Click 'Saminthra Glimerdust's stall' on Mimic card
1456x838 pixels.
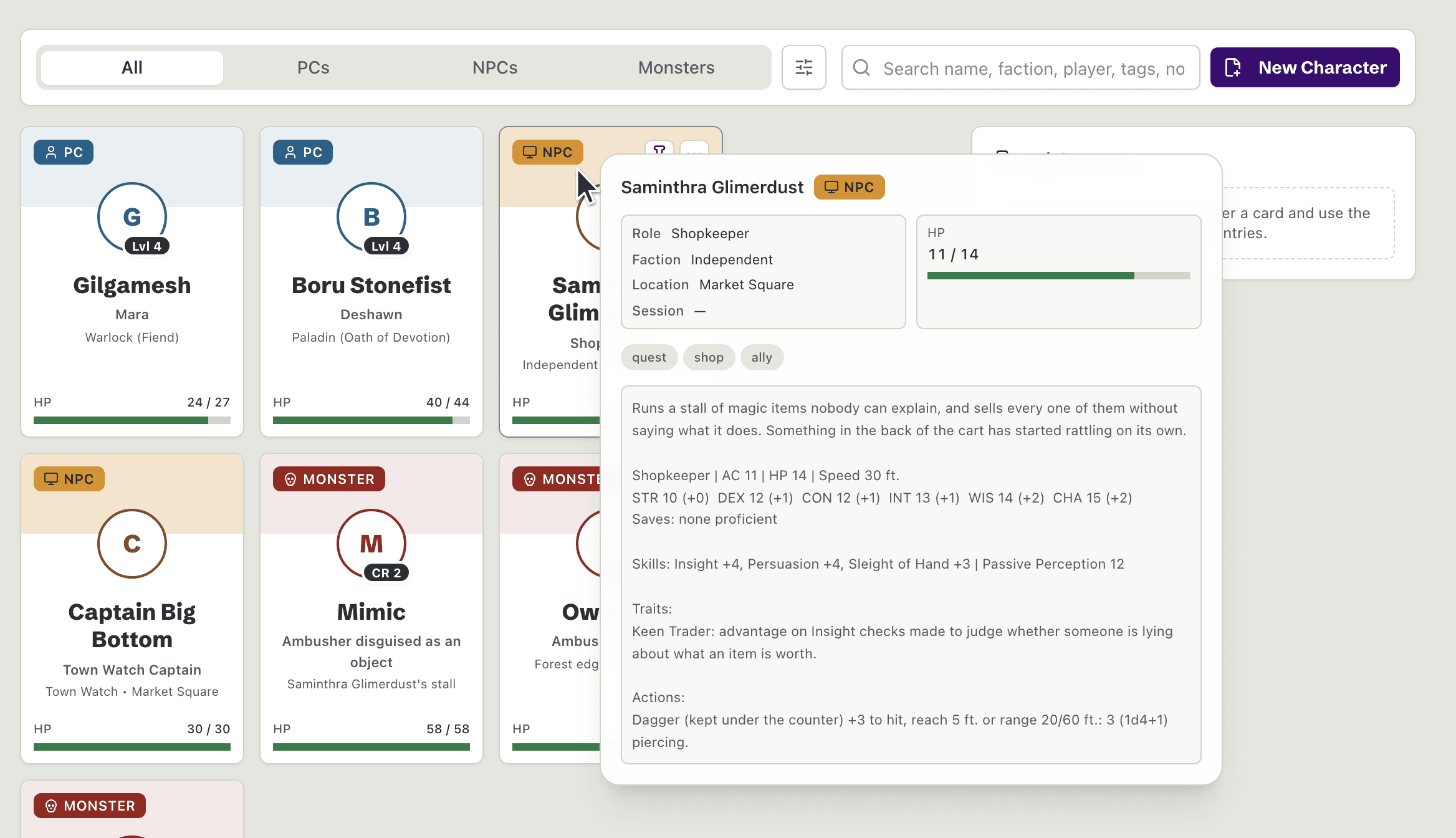(x=371, y=684)
